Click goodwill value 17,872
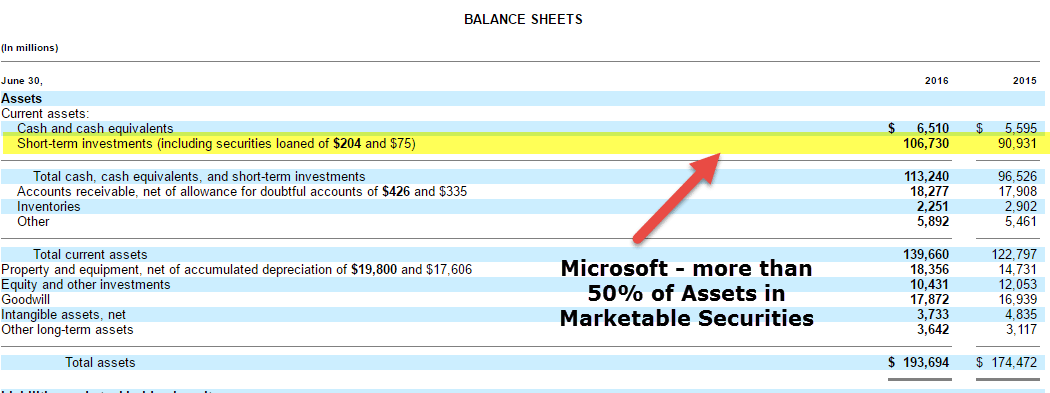Image resolution: width=1050 pixels, height=393 pixels. (x=929, y=300)
